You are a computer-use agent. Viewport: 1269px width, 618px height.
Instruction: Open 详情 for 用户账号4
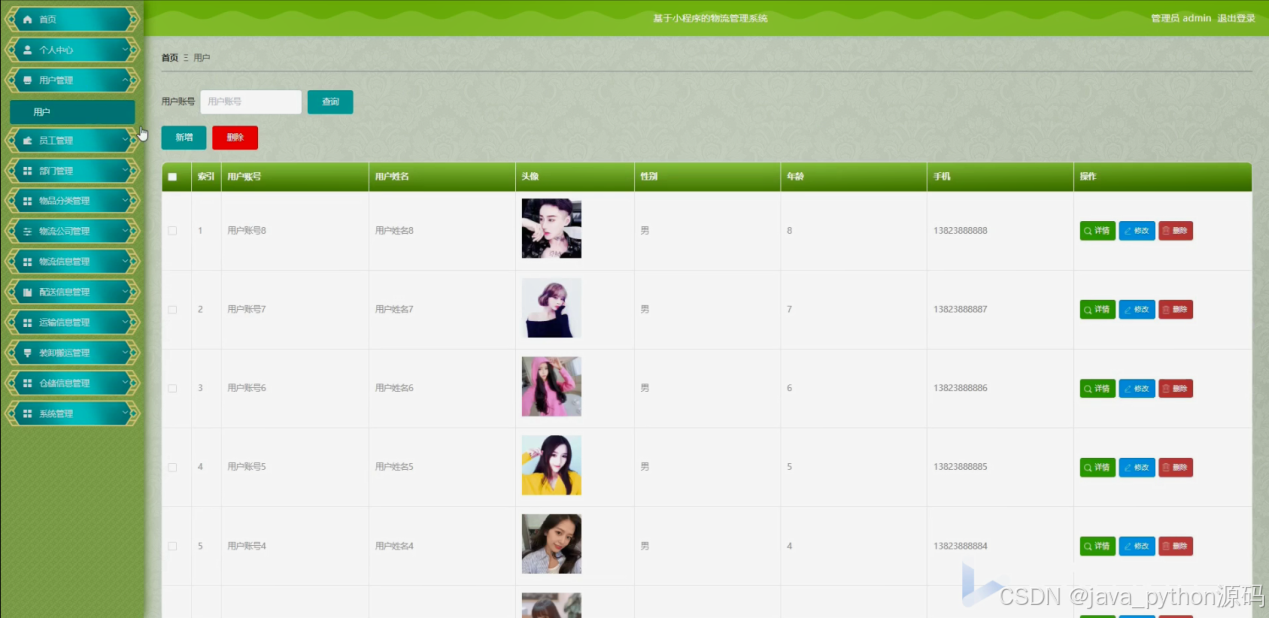click(x=1097, y=546)
